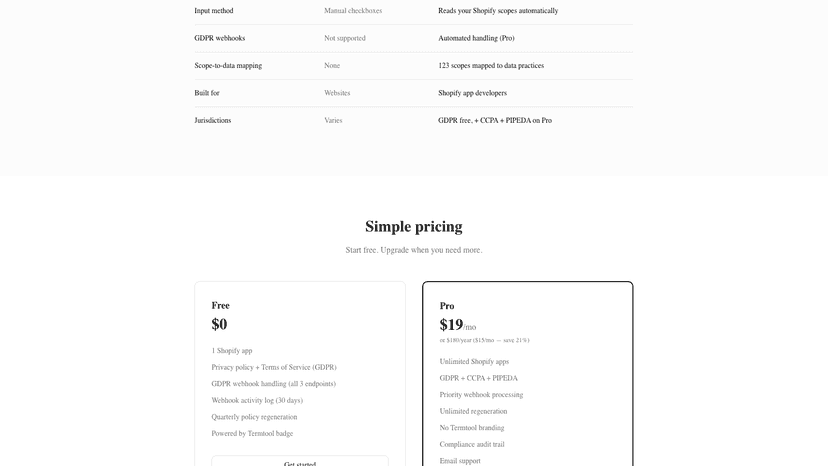Click the Jurisdictions row label
Image resolution: width=828 pixels, height=466 pixels.
(213, 120)
